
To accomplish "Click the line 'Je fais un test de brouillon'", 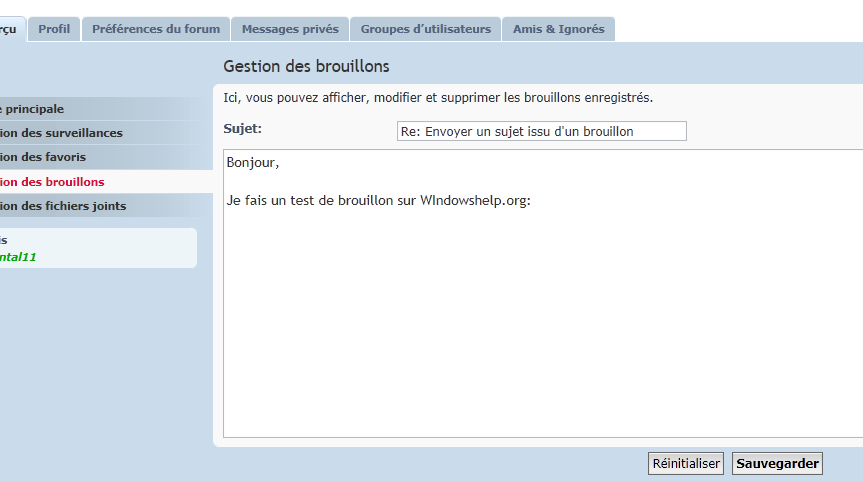I will pos(379,200).
